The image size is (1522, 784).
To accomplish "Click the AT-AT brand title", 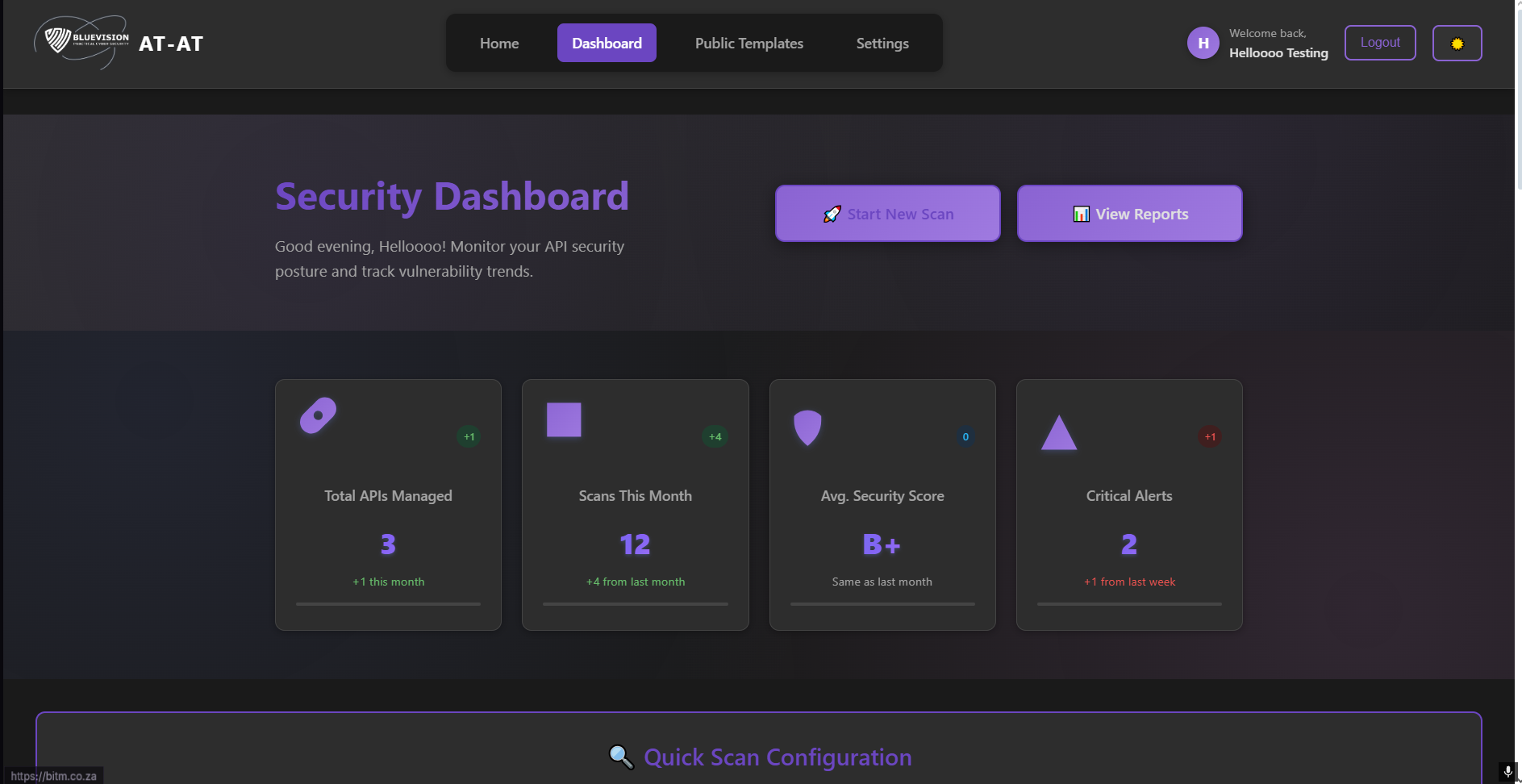I will [171, 44].
